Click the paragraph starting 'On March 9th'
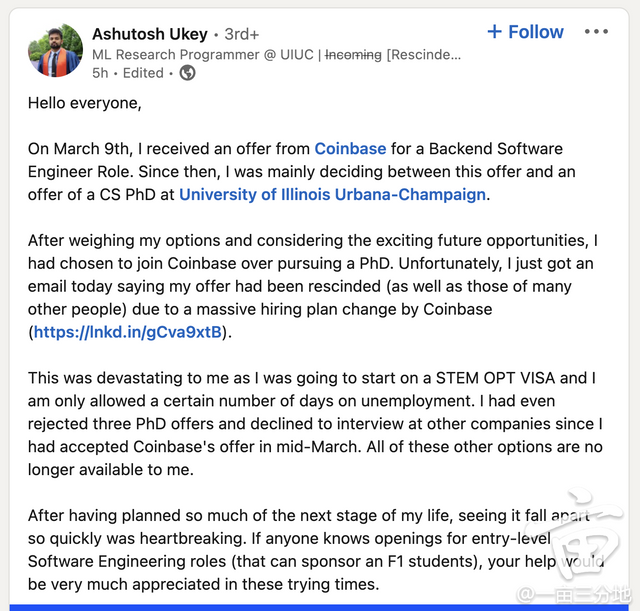640x611 pixels. tap(300, 172)
